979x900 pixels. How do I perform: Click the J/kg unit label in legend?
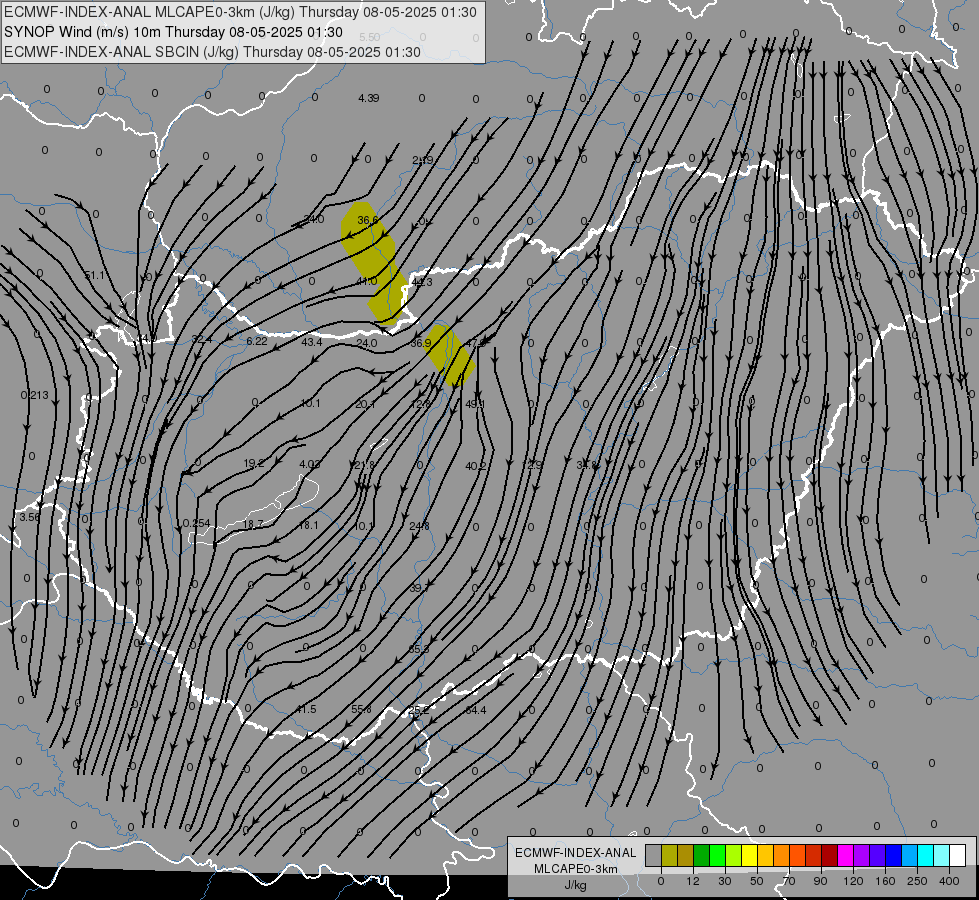(576, 885)
